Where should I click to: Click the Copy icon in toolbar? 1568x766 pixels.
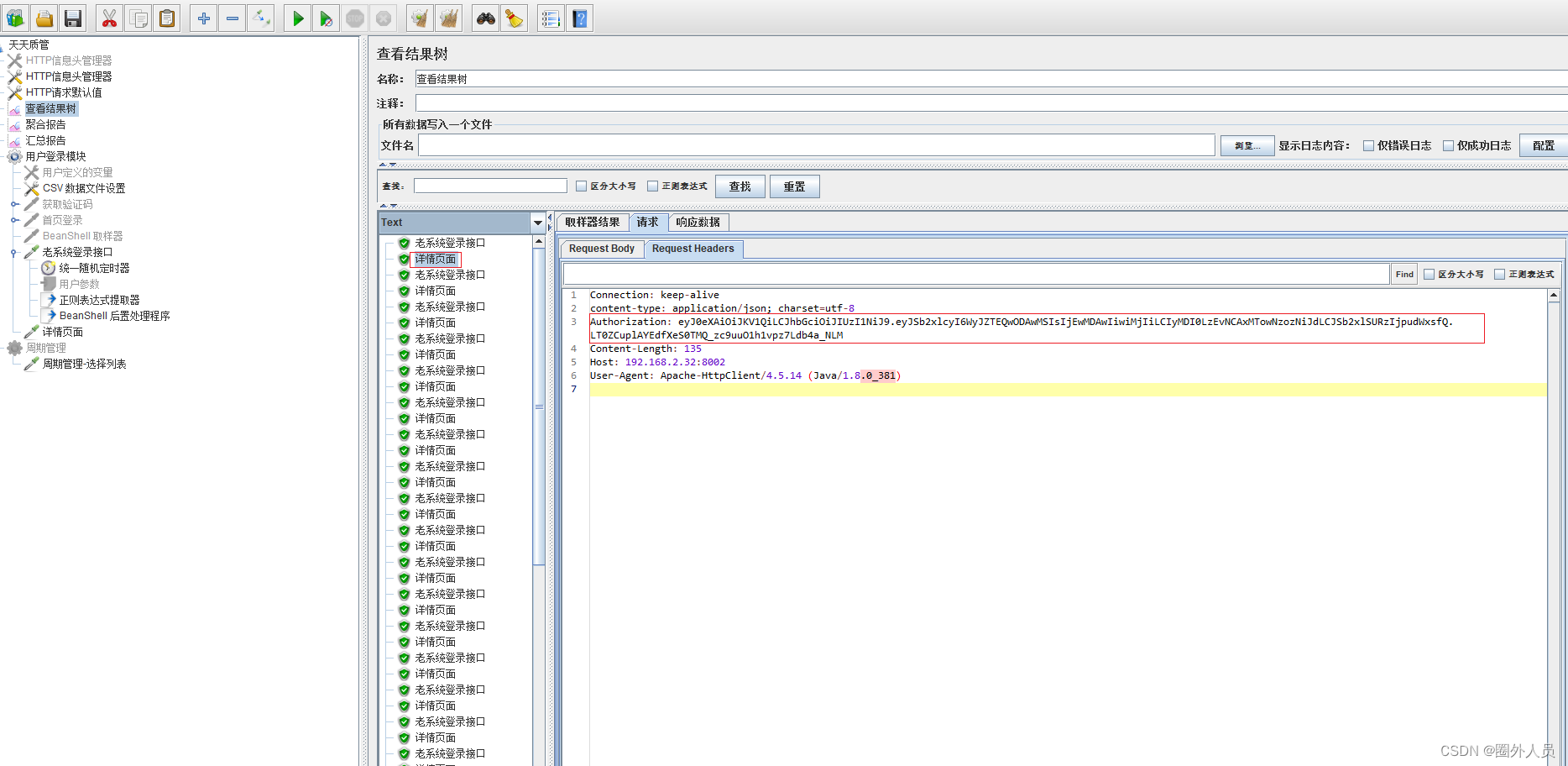[x=139, y=18]
